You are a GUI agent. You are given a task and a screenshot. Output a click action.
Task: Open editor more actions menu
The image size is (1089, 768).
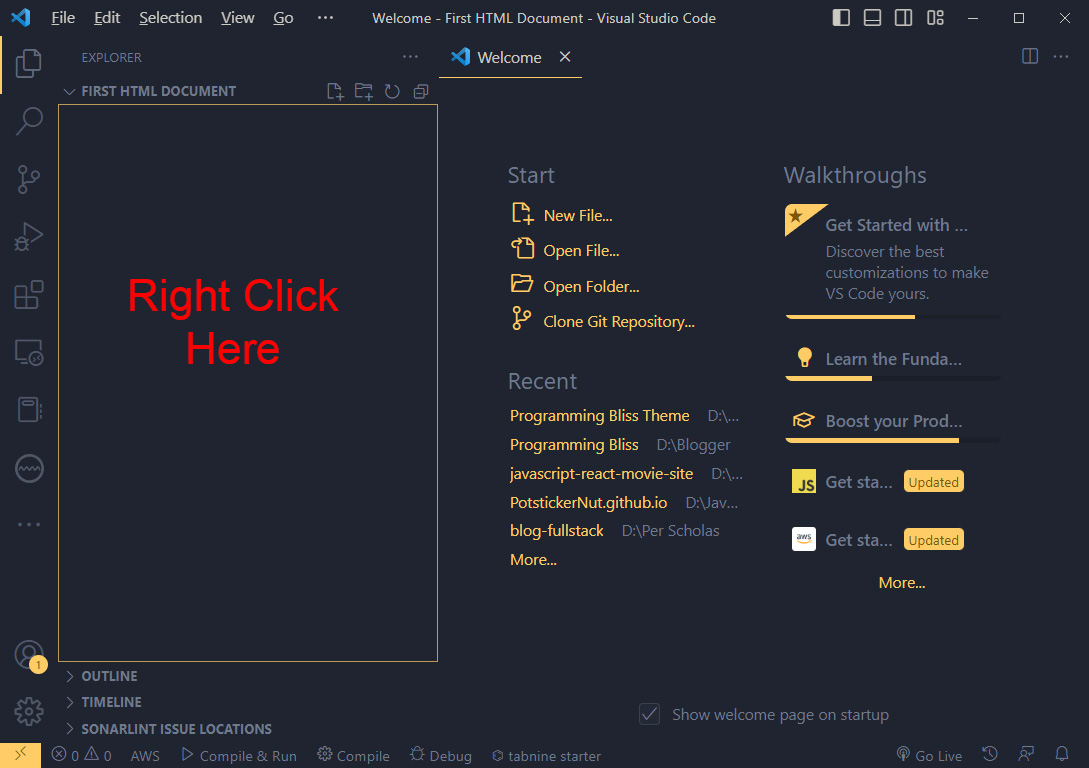(1061, 56)
